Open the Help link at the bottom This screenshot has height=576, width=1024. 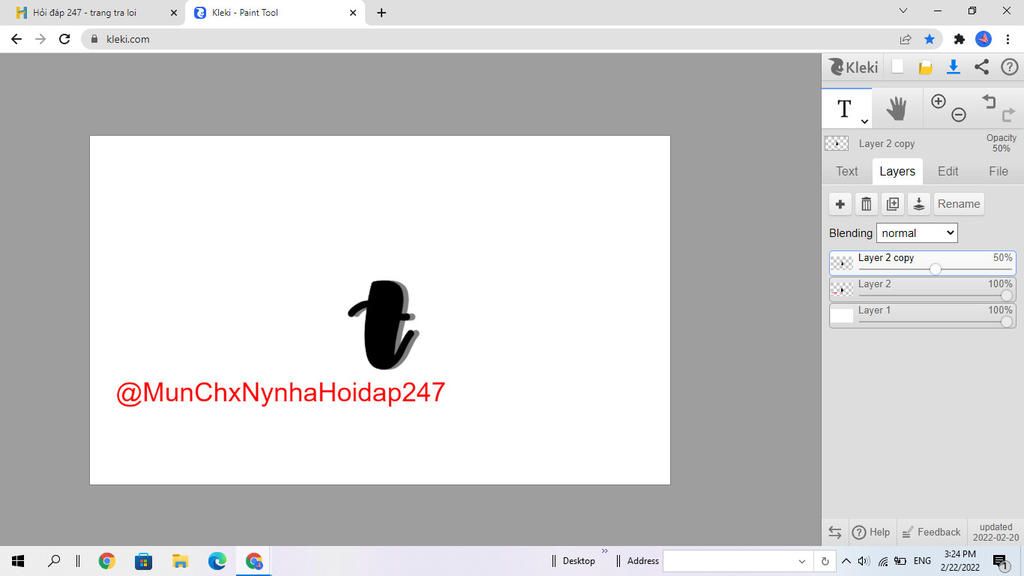[871, 532]
